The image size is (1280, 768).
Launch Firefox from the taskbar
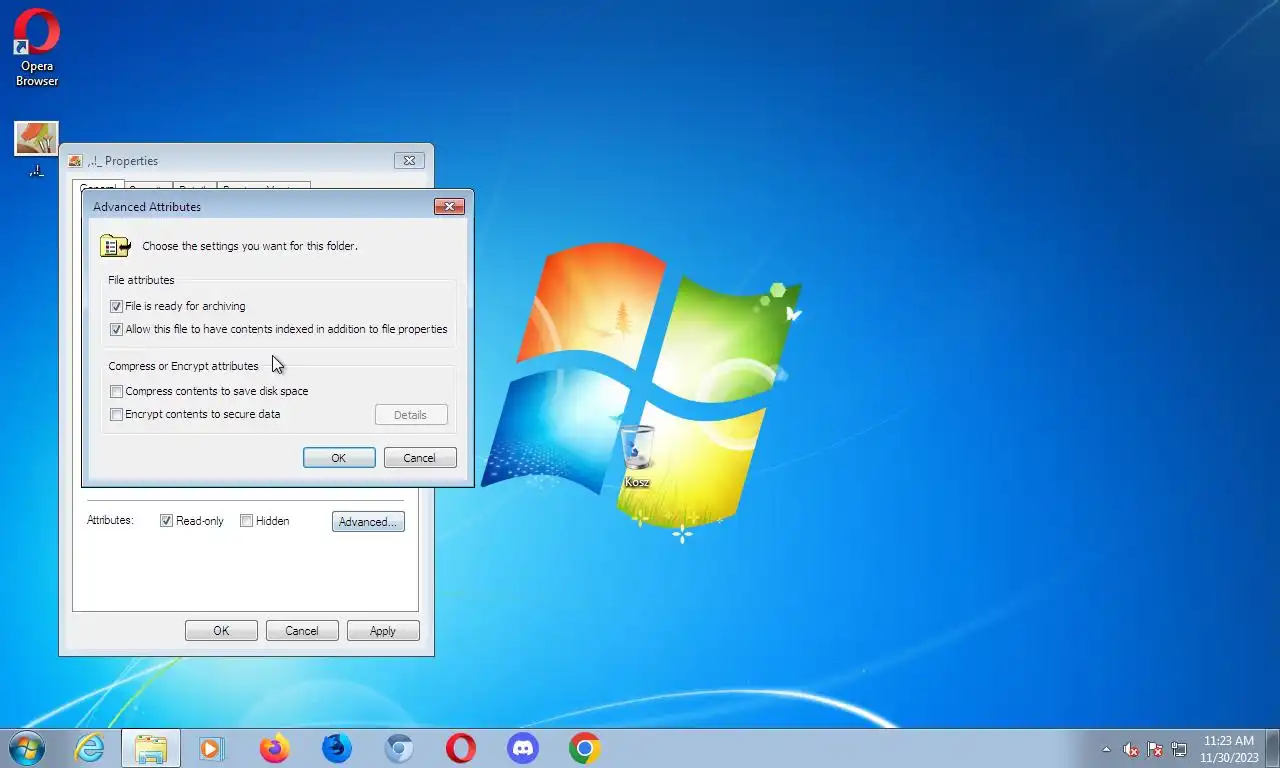(x=274, y=748)
